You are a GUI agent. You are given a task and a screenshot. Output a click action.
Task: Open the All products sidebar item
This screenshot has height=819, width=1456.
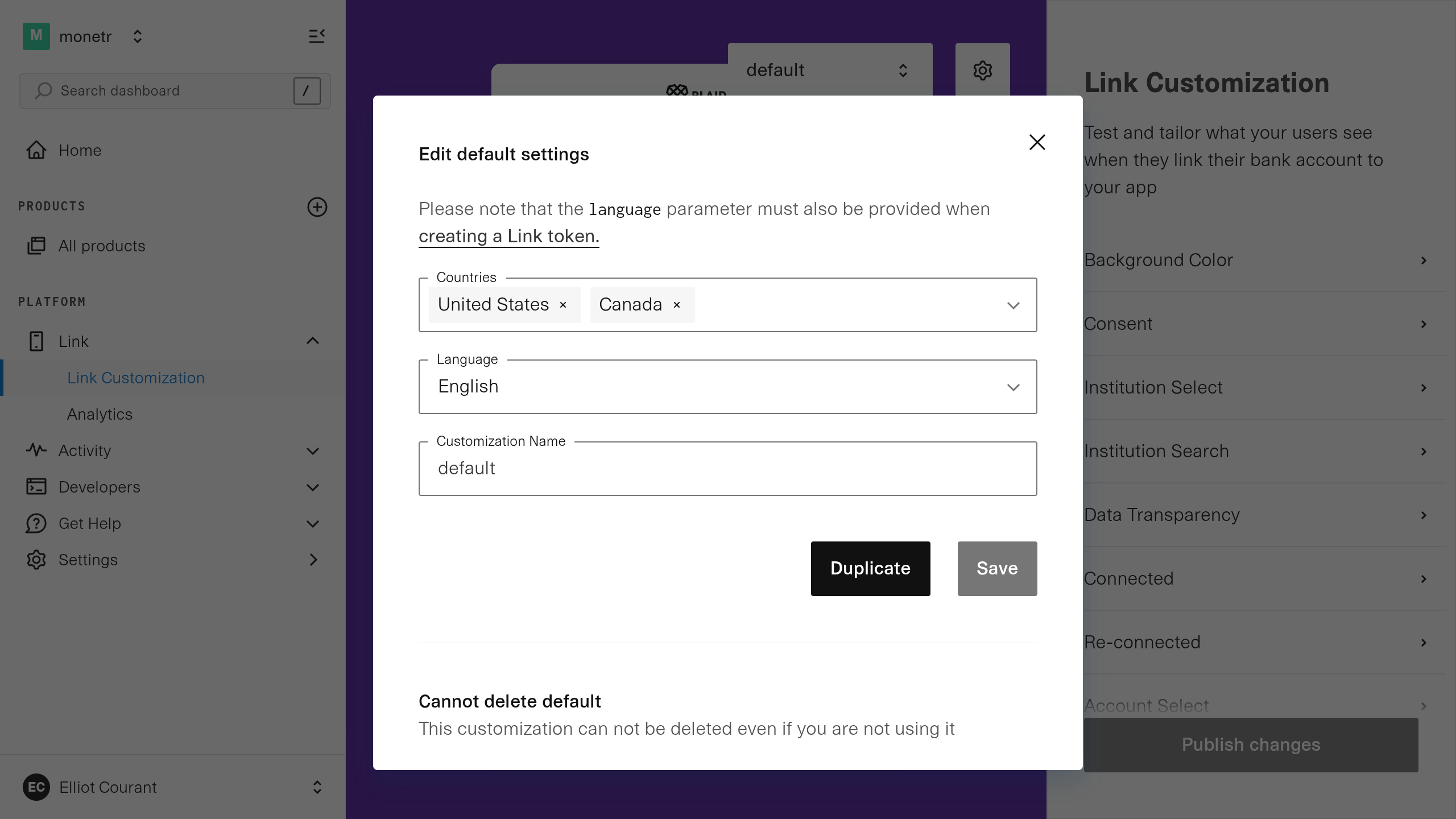(x=102, y=246)
